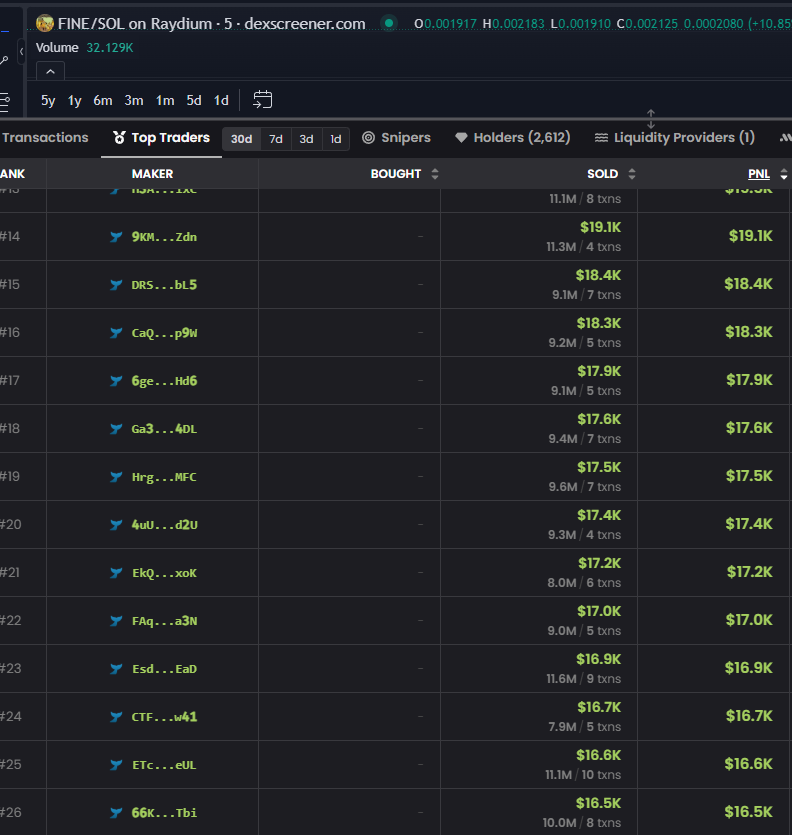
Task: Sort by the PNL column arrows
Action: click(783, 174)
